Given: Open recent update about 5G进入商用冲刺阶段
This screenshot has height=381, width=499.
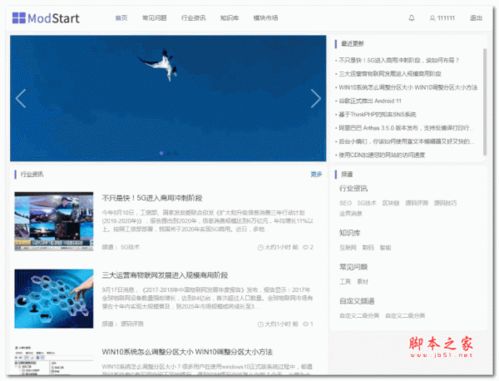Looking at the screenshot, I should tap(399, 60).
